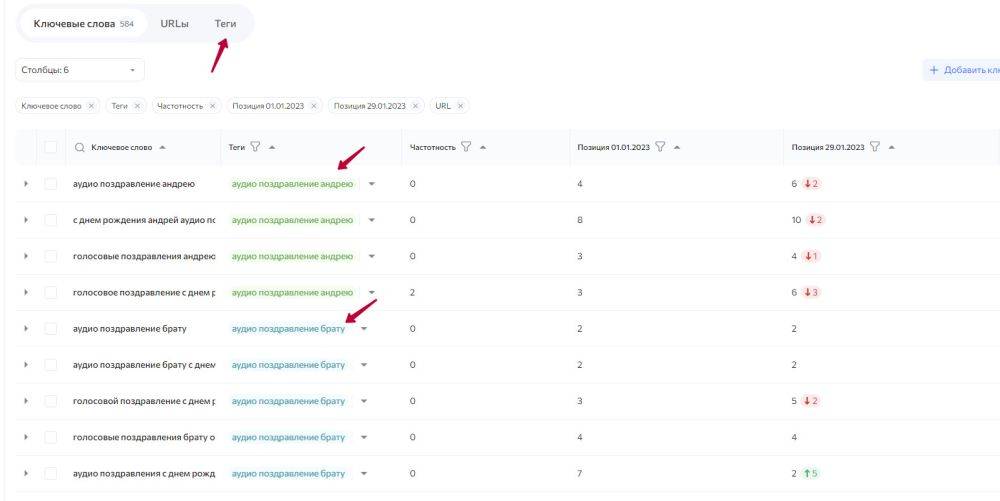This screenshot has height=501, width=1000.
Task: Expand row 'голосовые поздравления брату'
Action: tap(26, 437)
